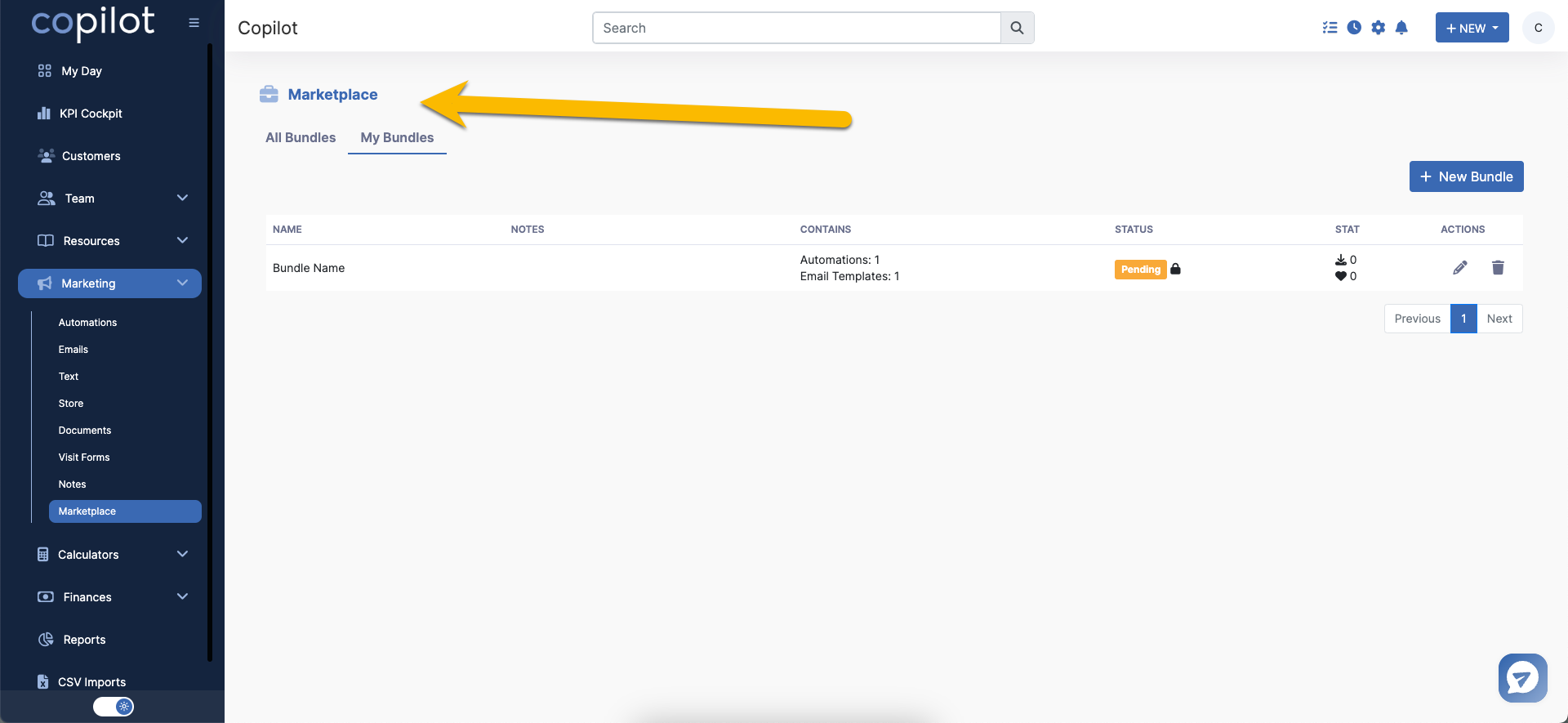Screen dimensions: 1568x723
Task: Toggle the dark mode switch
Action: 114,707
